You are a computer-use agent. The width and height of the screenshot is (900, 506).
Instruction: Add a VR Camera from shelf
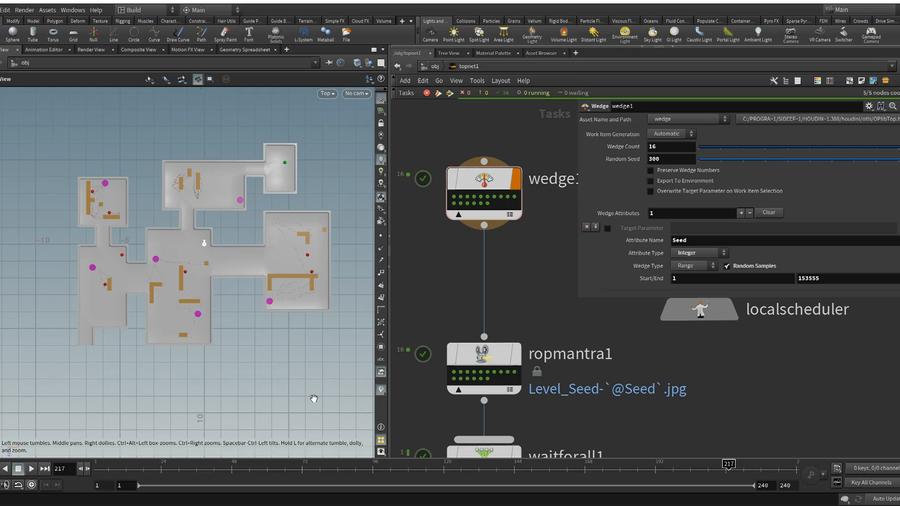pyautogui.click(x=819, y=34)
